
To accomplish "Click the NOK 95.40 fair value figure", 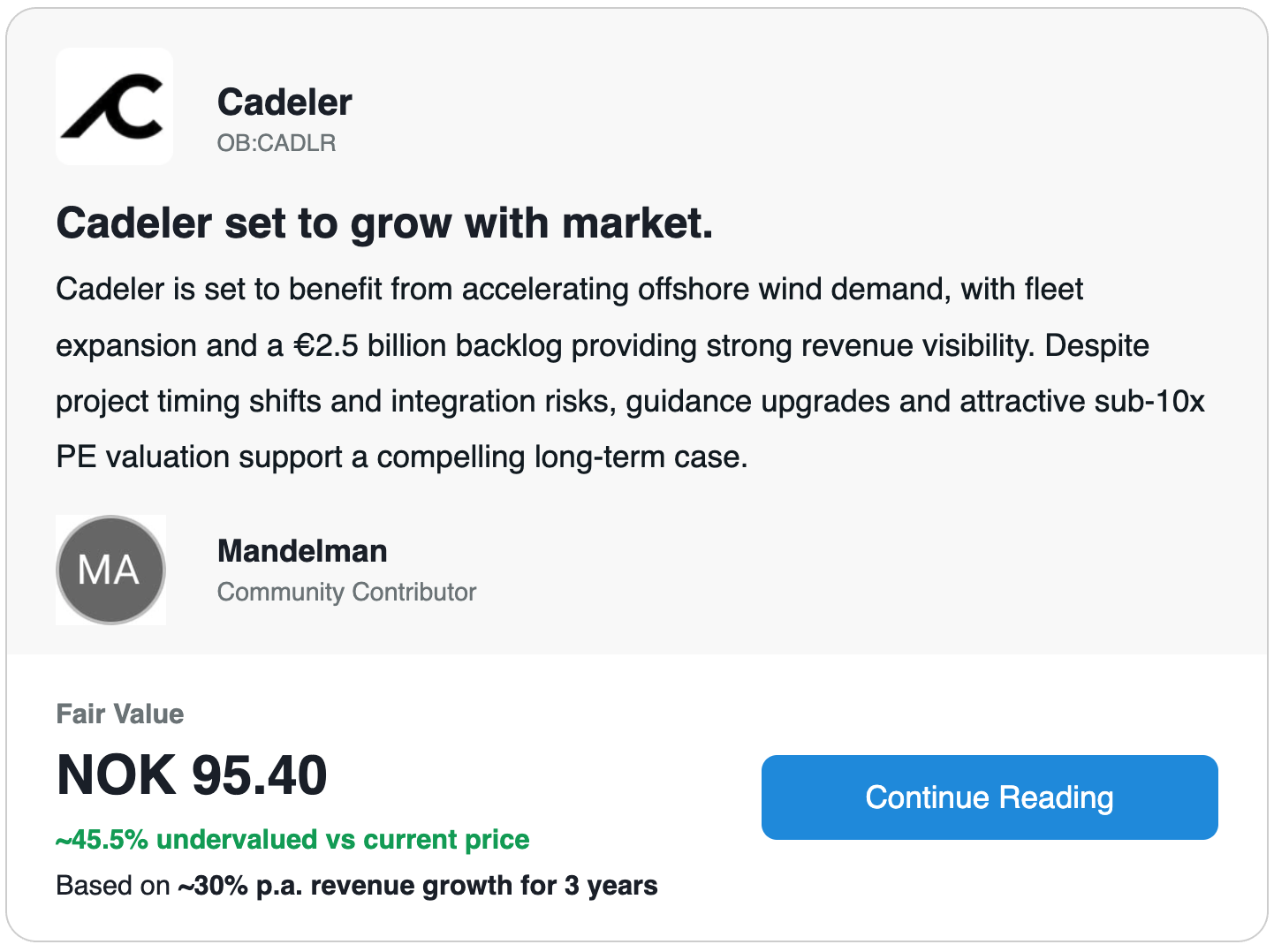I will [192, 775].
